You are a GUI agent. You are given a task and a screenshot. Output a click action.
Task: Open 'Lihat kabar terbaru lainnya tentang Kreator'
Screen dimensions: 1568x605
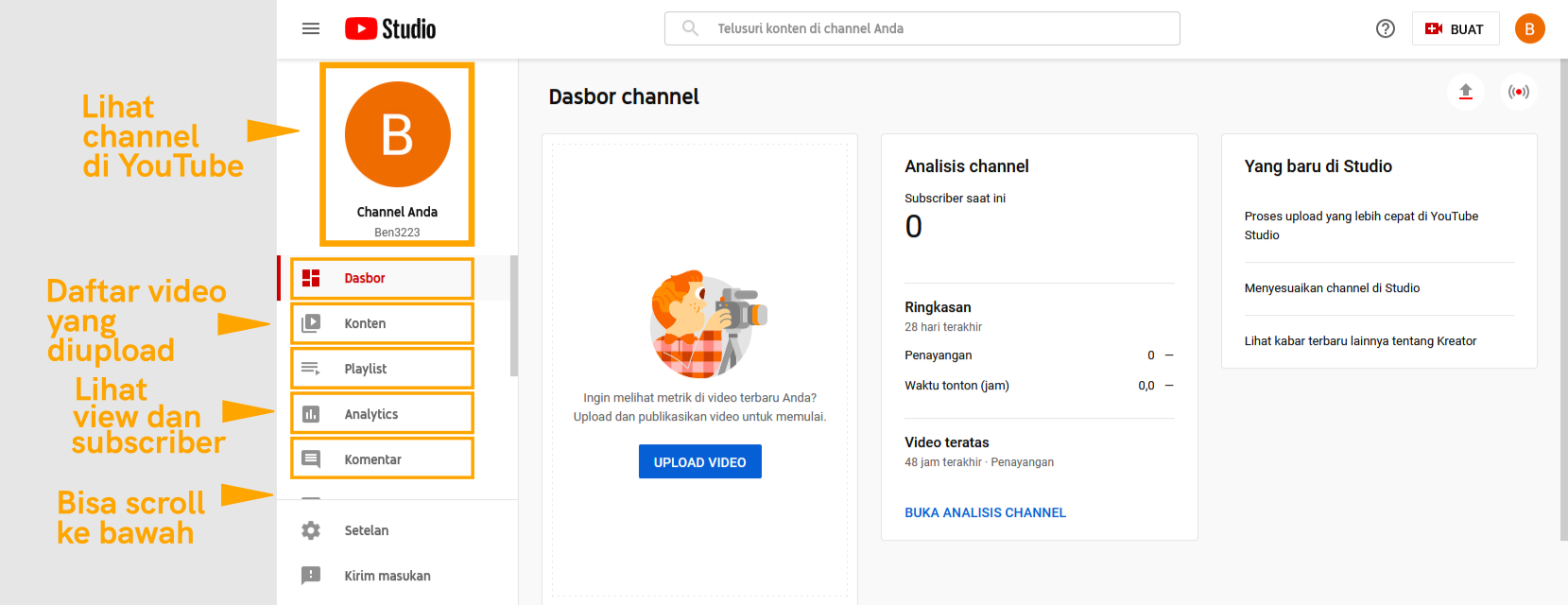coord(1360,341)
